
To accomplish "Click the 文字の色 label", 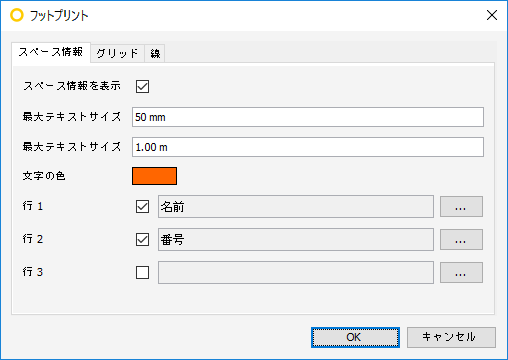I will coord(44,176).
